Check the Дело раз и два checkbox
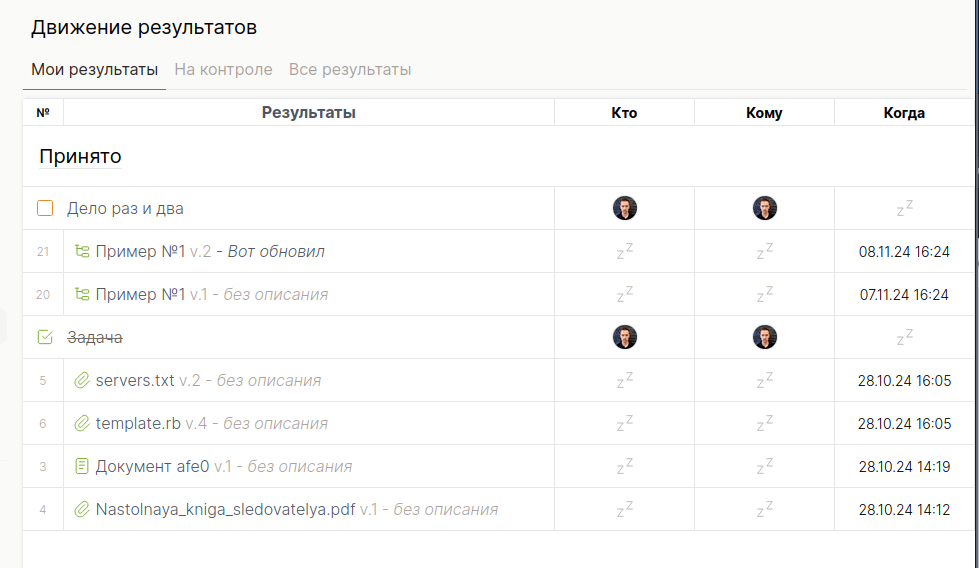The height and width of the screenshot is (568, 979). [x=45, y=208]
